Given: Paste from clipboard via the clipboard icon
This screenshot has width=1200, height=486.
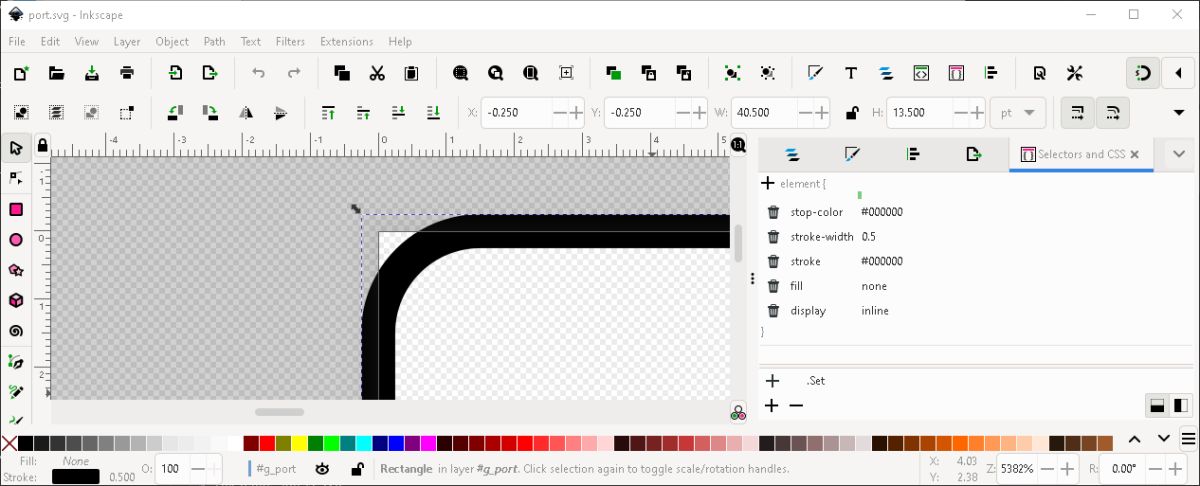Looking at the screenshot, I should point(411,73).
